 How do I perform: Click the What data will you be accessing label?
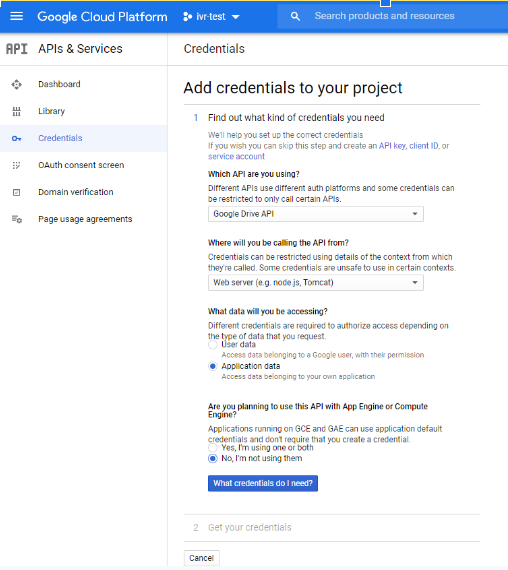click(x=268, y=312)
